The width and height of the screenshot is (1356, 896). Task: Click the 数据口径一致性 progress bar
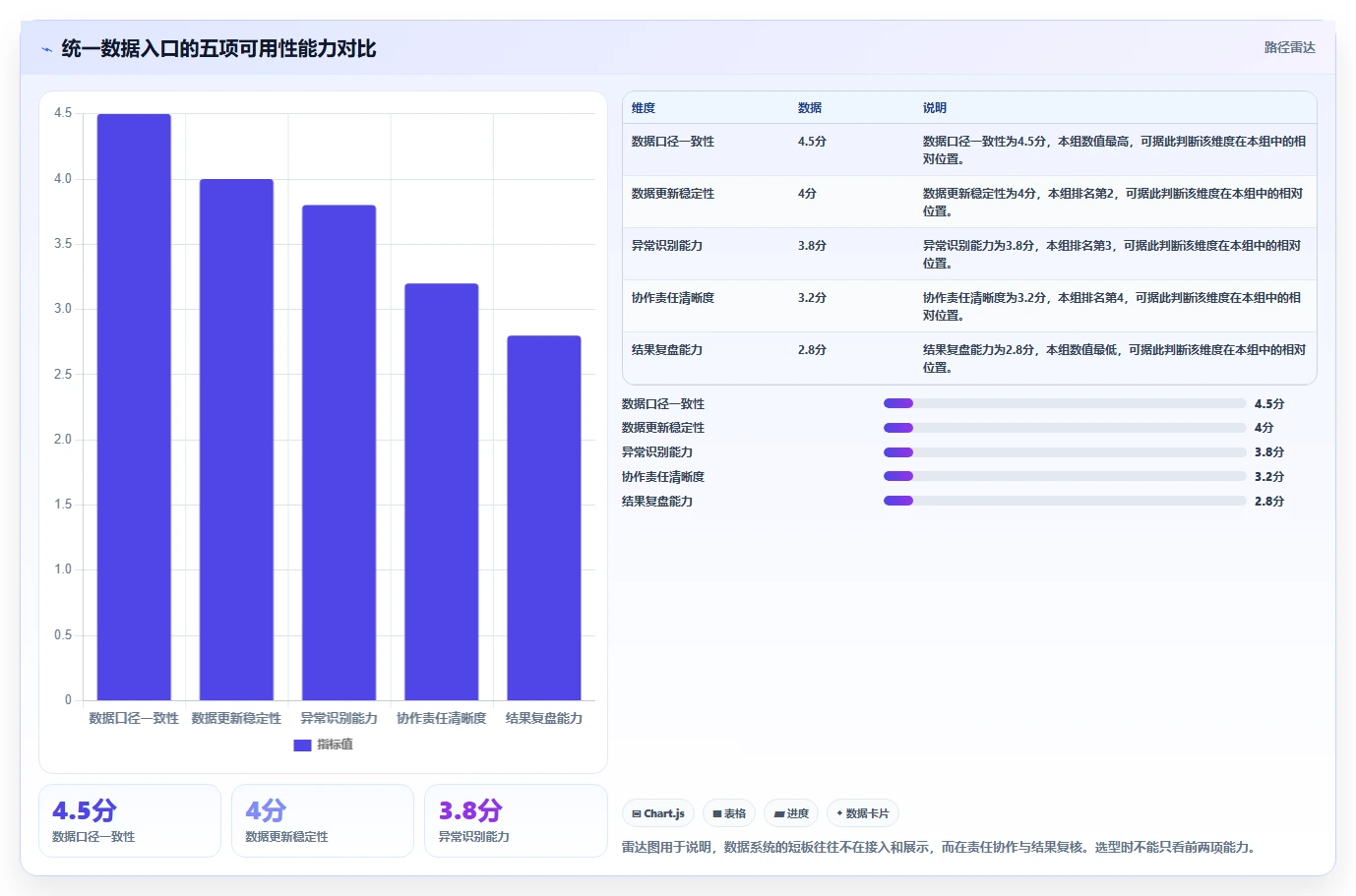pyautogui.click(x=1065, y=403)
